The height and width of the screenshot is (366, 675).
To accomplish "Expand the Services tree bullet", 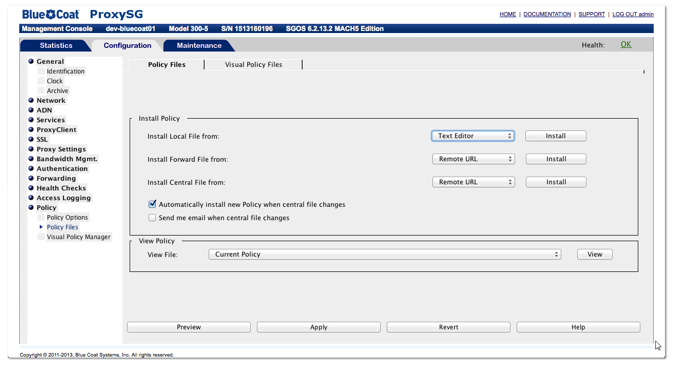I will [x=31, y=119].
